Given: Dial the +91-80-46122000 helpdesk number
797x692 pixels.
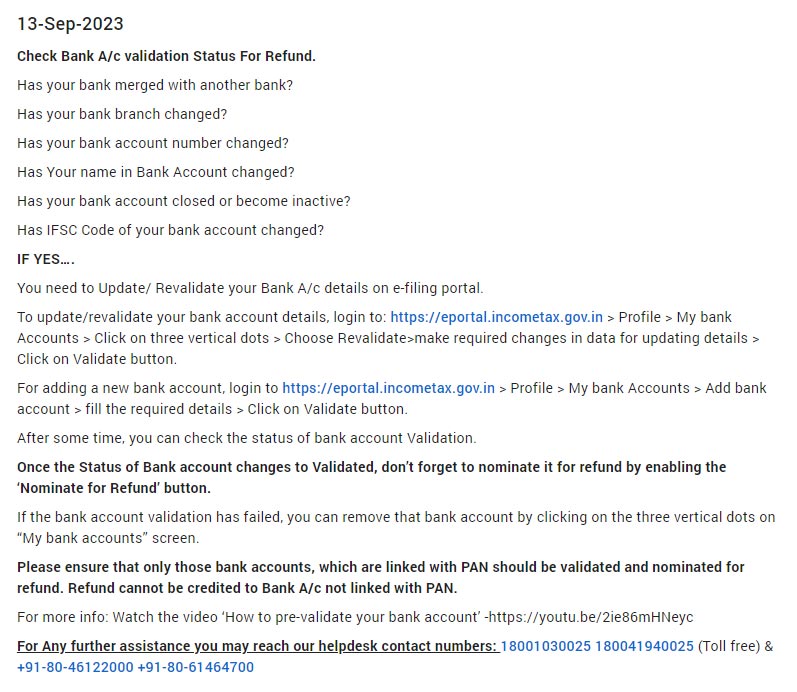Looking at the screenshot, I should [x=75, y=667].
